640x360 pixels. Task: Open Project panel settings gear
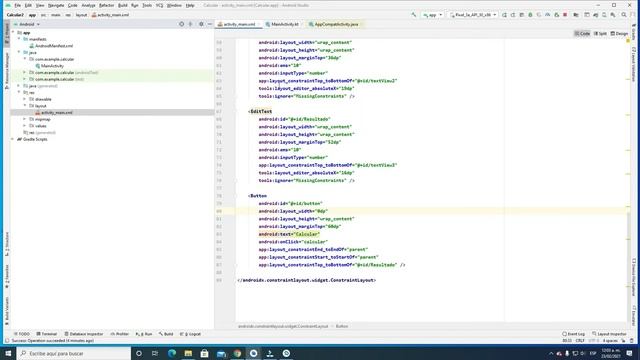(201, 24)
